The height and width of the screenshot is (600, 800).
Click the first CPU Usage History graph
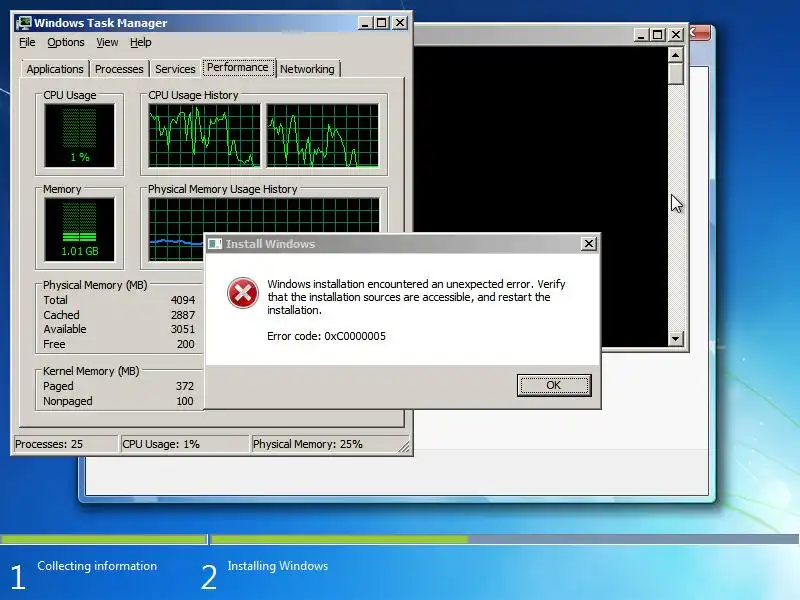(x=204, y=136)
